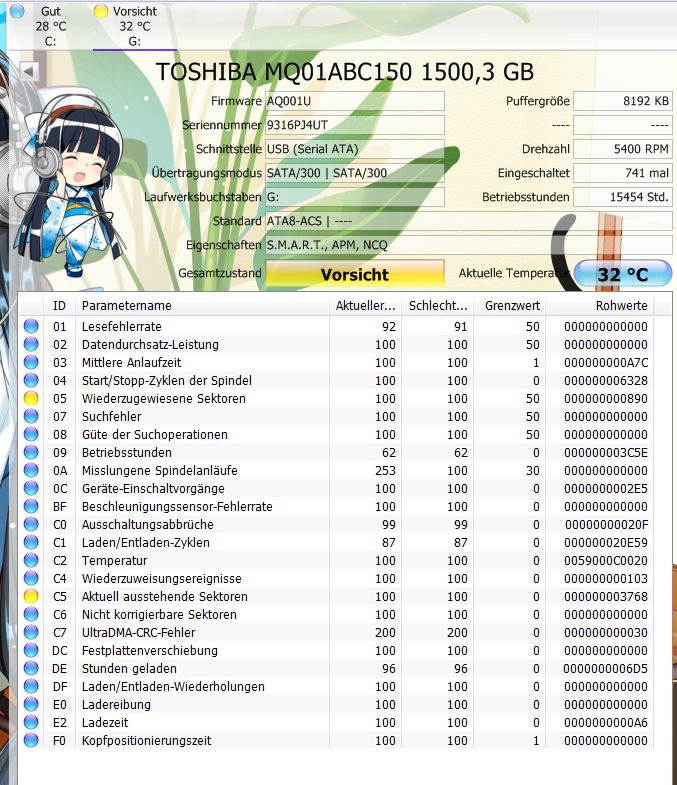Image resolution: width=677 pixels, height=785 pixels.
Task: Click the Laufwerksbuchstaben G: field
Action: click(x=355, y=197)
